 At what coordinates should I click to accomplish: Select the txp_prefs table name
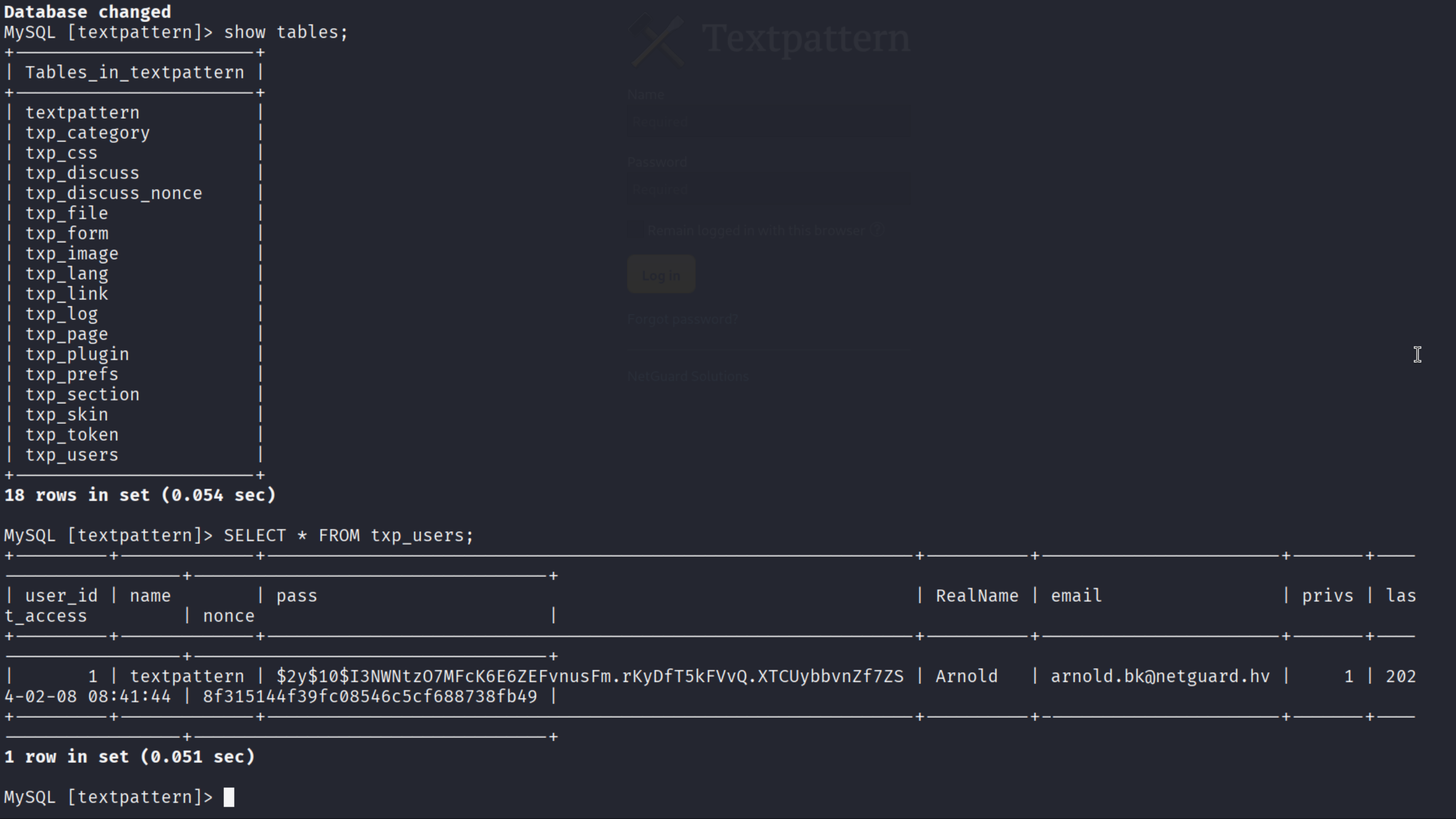pyautogui.click(x=72, y=374)
